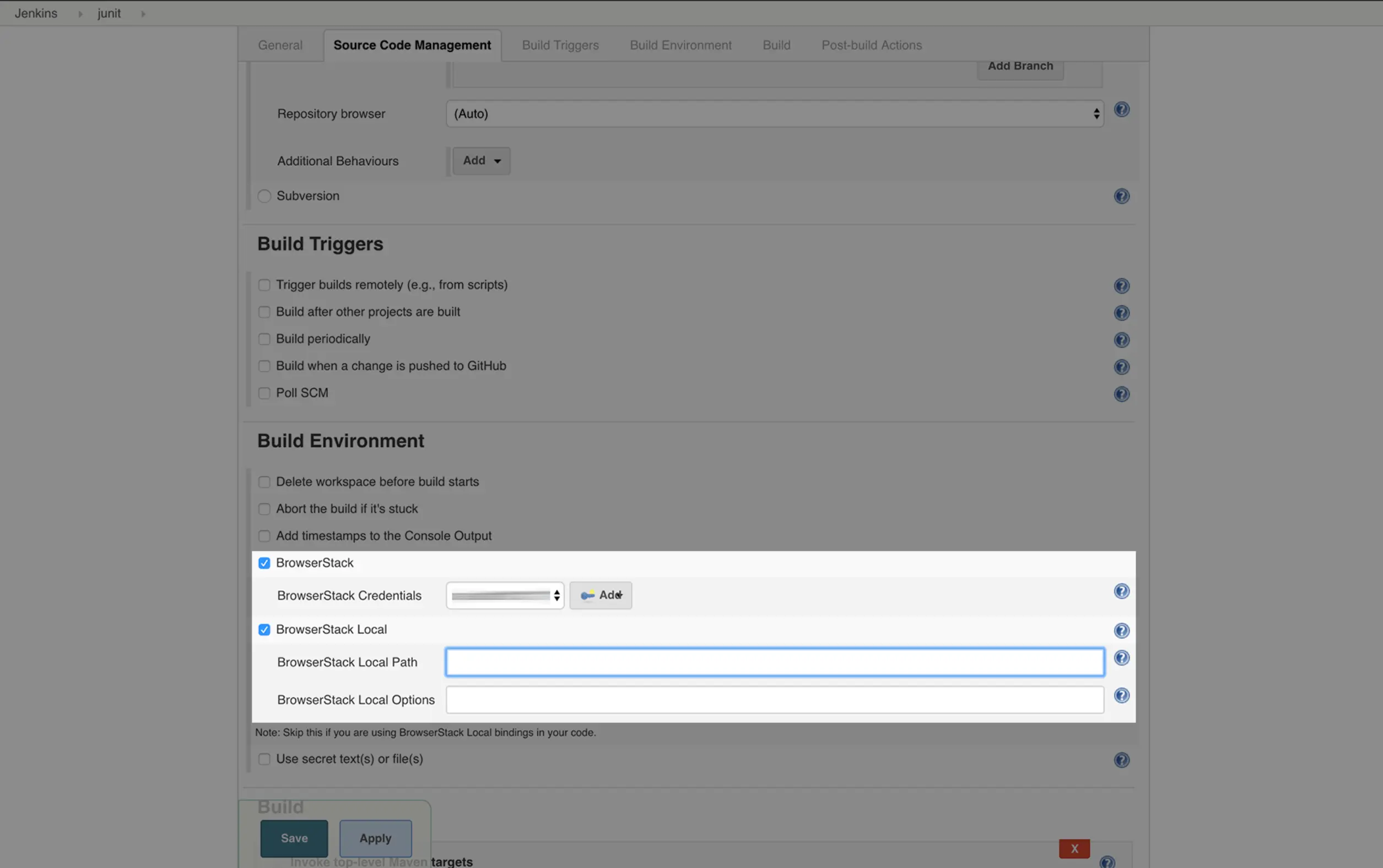Switch to the Build Triggers tab
Screen dimensions: 1383x868
coord(560,45)
